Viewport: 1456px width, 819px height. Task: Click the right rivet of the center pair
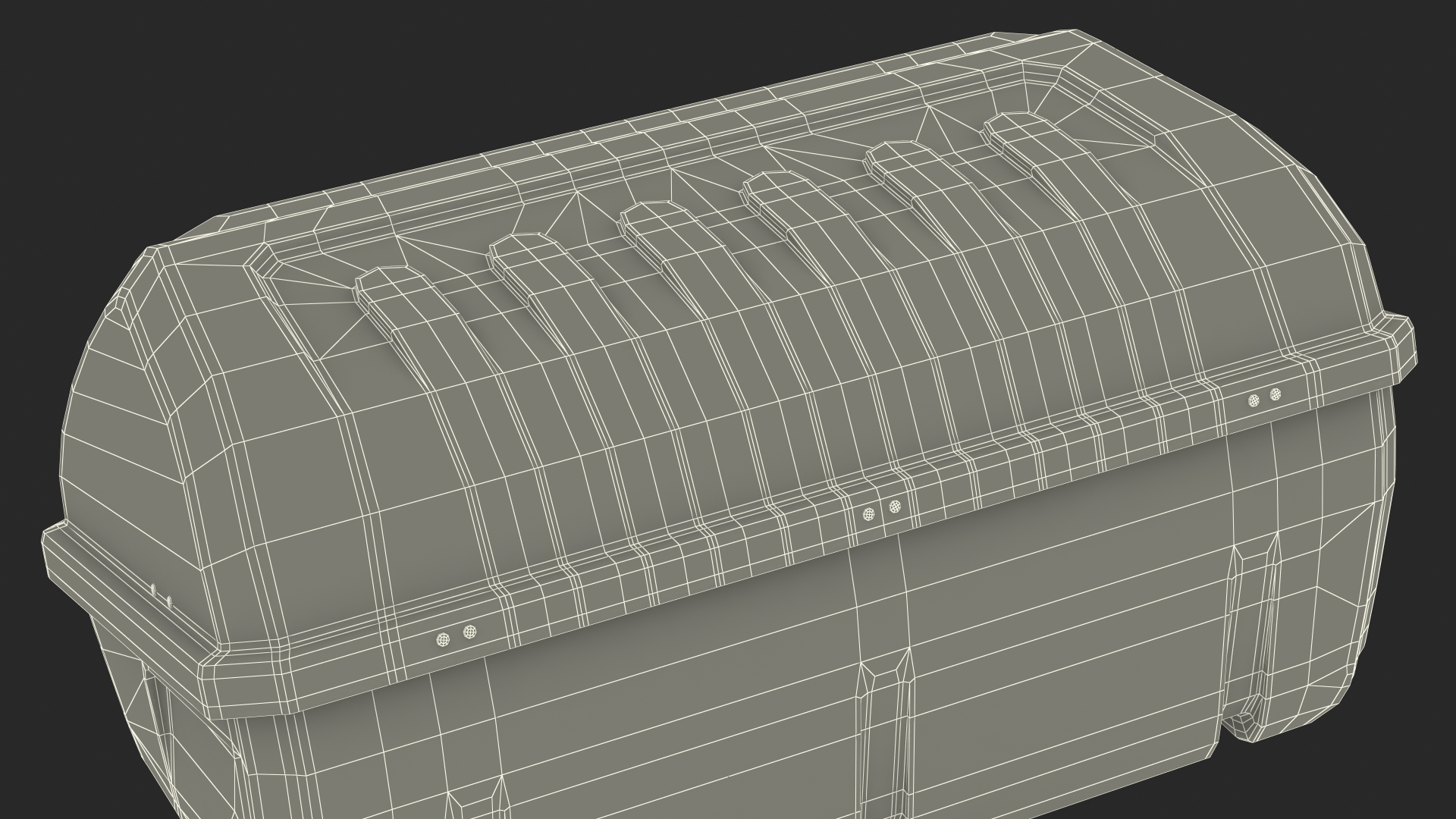(895, 506)
